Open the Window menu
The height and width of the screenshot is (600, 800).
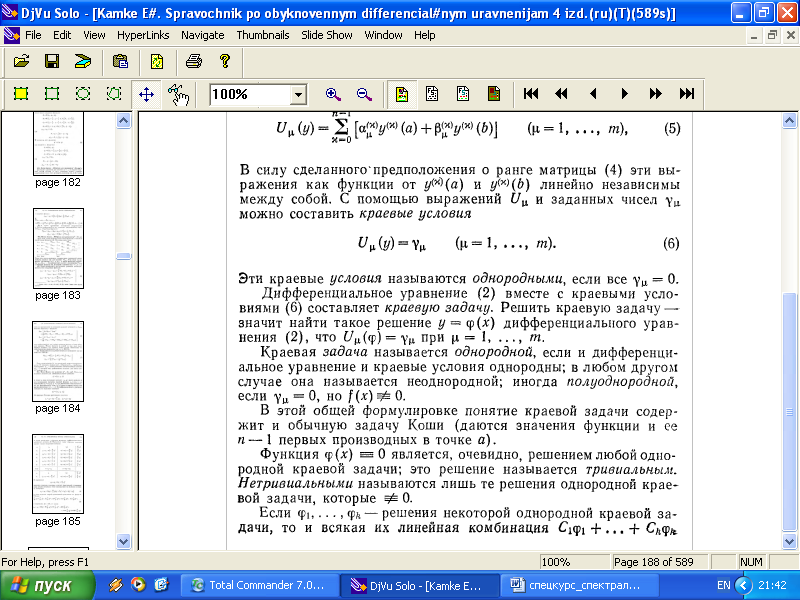(383, 35)
